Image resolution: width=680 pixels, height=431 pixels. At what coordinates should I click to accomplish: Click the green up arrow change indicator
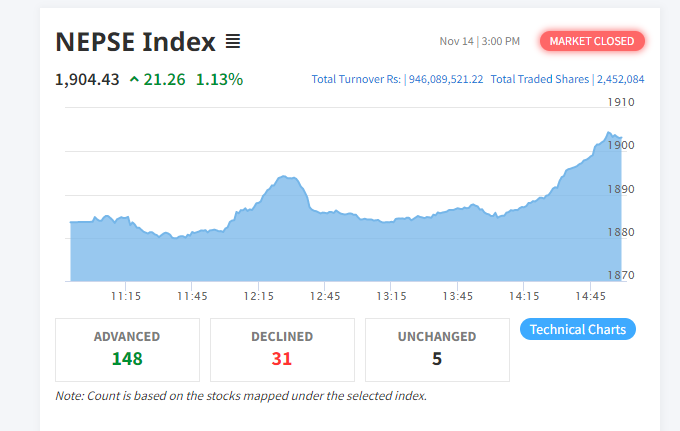click(134, 79)
